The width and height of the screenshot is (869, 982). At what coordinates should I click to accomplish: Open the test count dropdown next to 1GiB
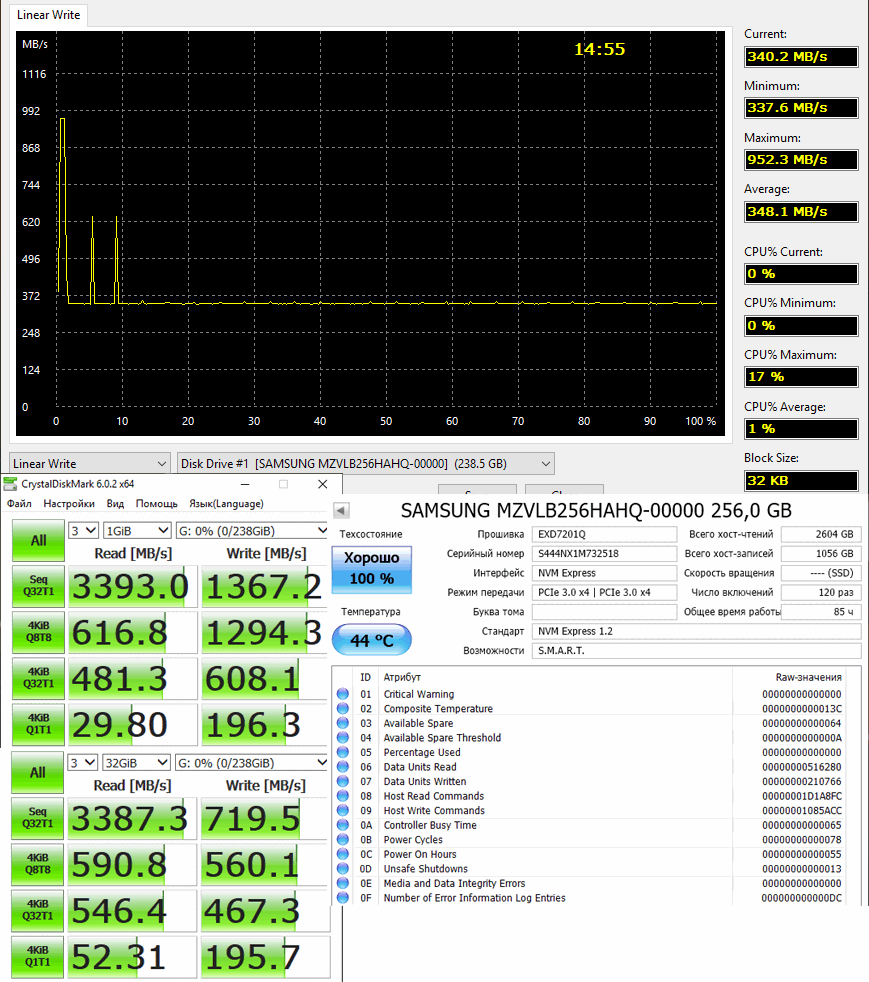[83, 530]
